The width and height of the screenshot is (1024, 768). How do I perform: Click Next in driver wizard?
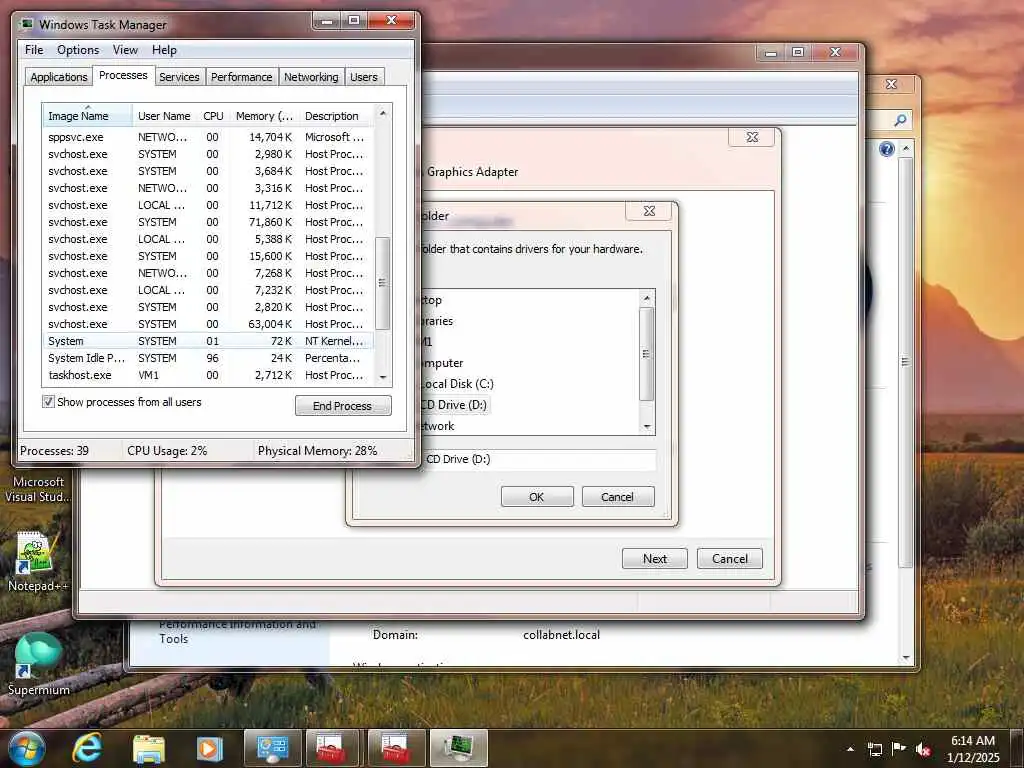click(x=654, y=558)
